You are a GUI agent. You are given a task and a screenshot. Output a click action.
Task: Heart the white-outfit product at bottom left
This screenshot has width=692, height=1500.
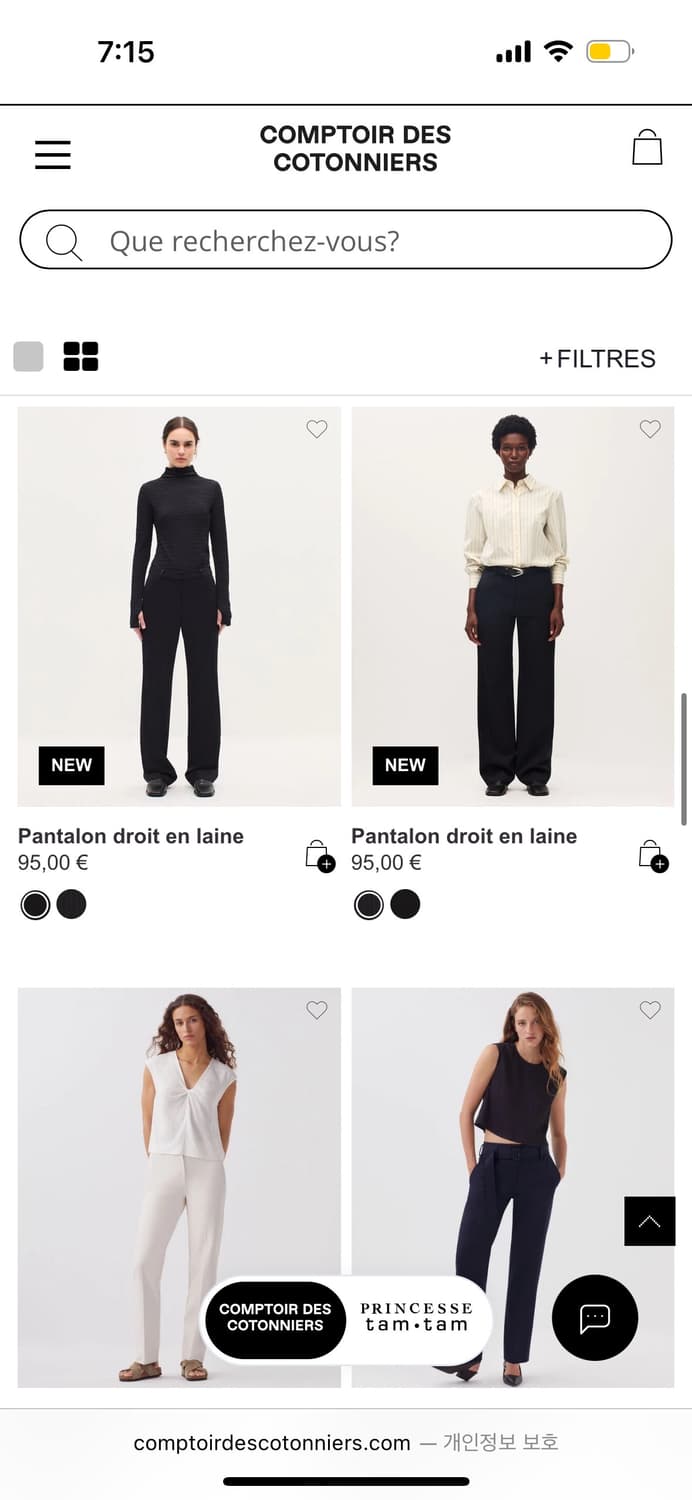pos(317,1010)
